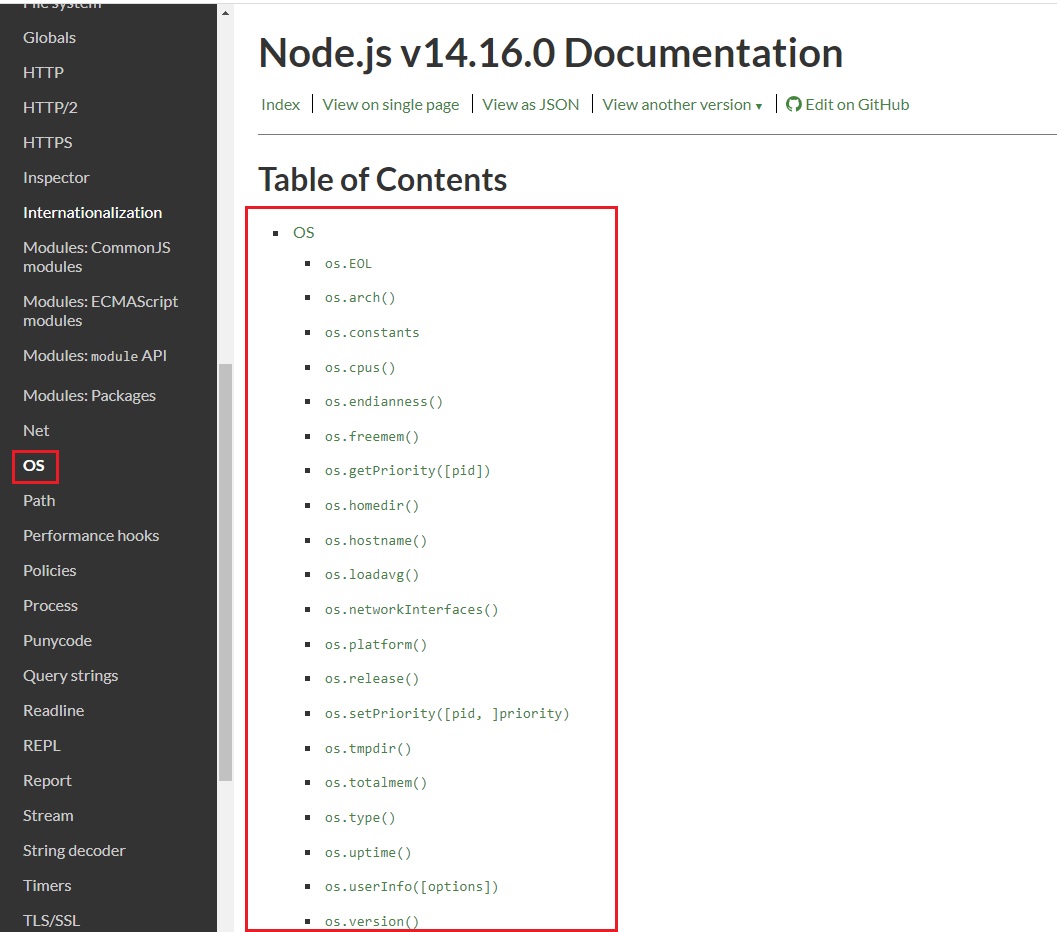Jump to os.userInfo([options]) entry

pyautogui.click(x=411, y=887)
